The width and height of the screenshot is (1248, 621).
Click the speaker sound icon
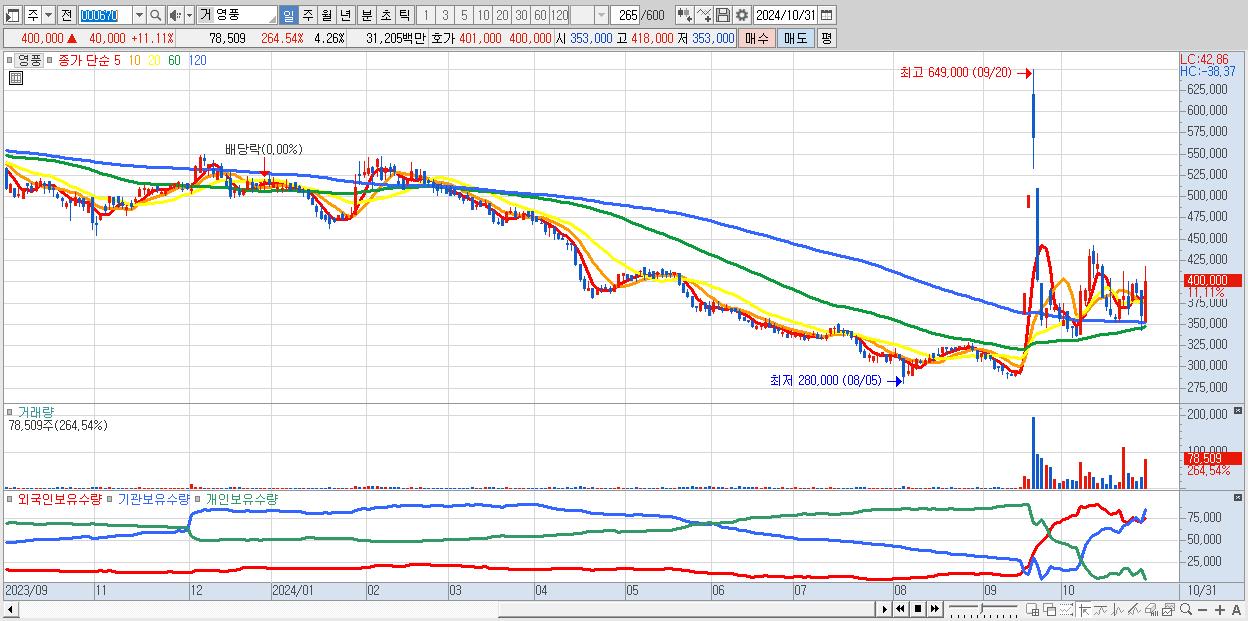pos(175,15)
